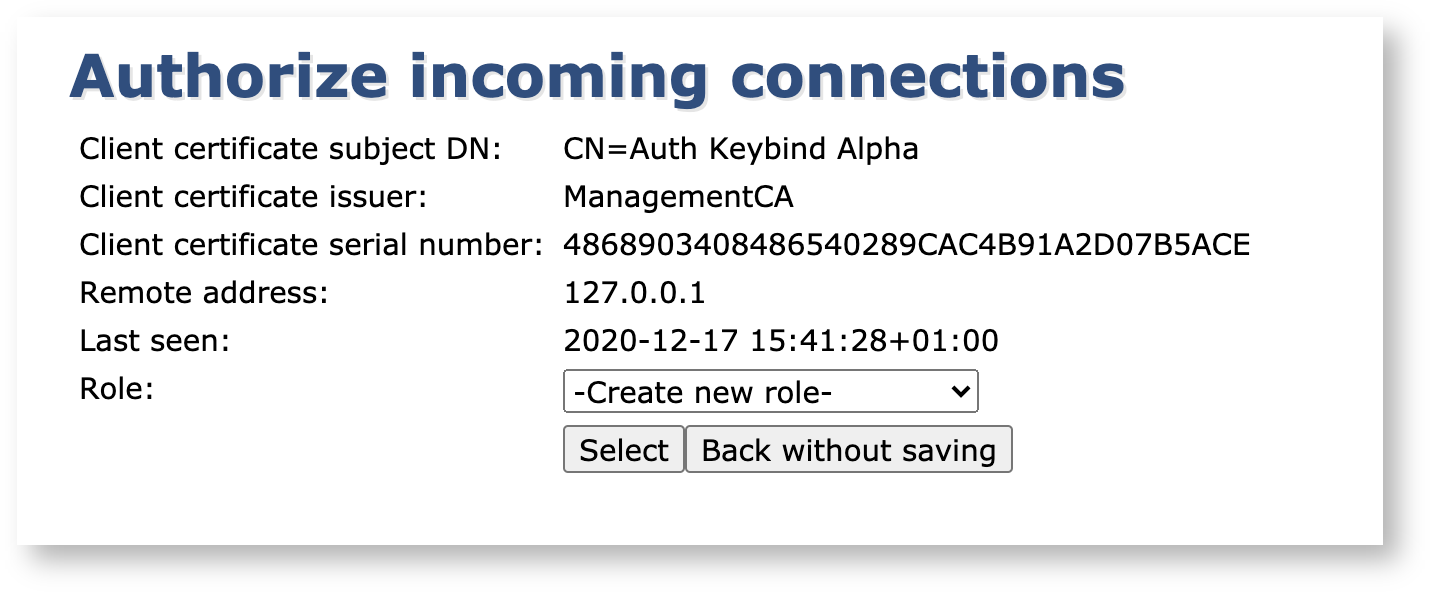Click the Client certificate serial number label
The image size is (1431, 593).
click(x=311, y=245)
